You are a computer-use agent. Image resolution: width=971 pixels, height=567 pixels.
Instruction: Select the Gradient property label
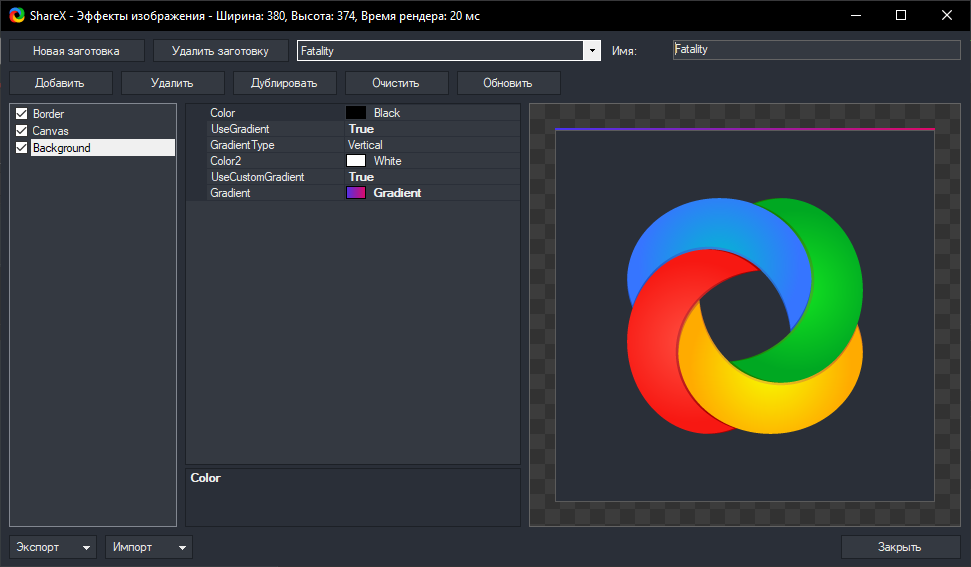230,193
